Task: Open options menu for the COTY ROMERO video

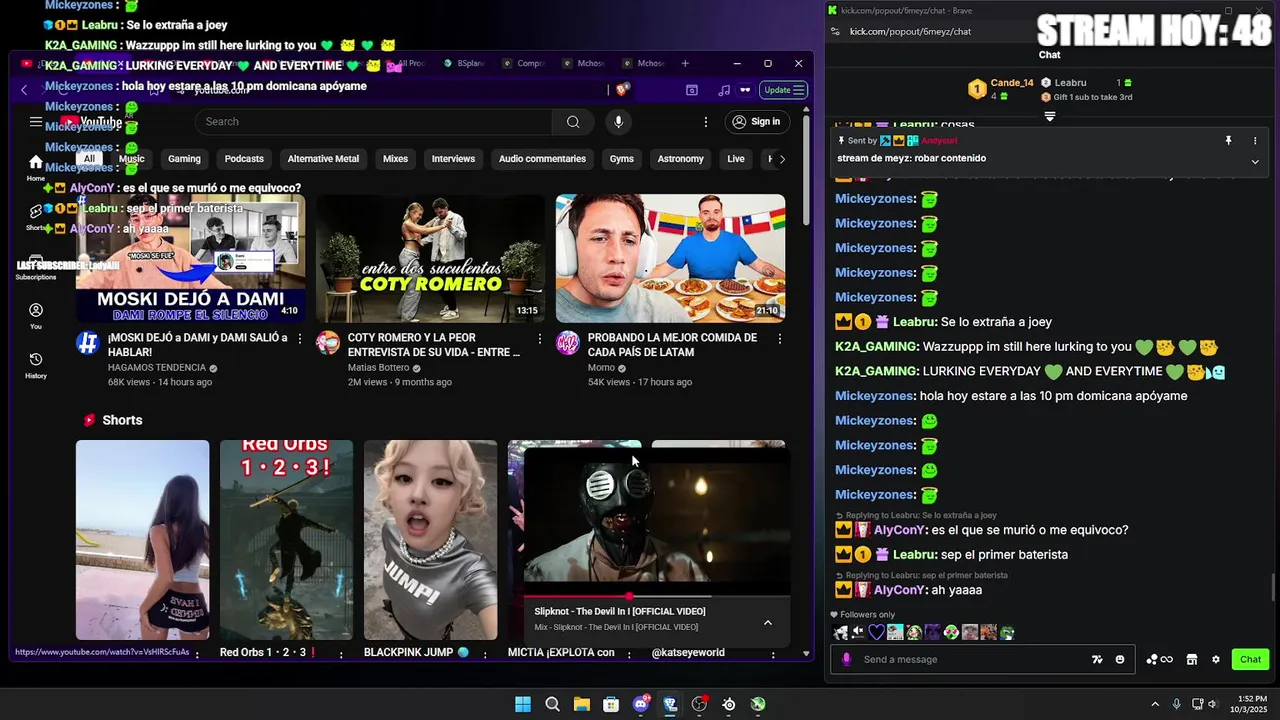Action: pyautogui.click(x=540, y=339)
